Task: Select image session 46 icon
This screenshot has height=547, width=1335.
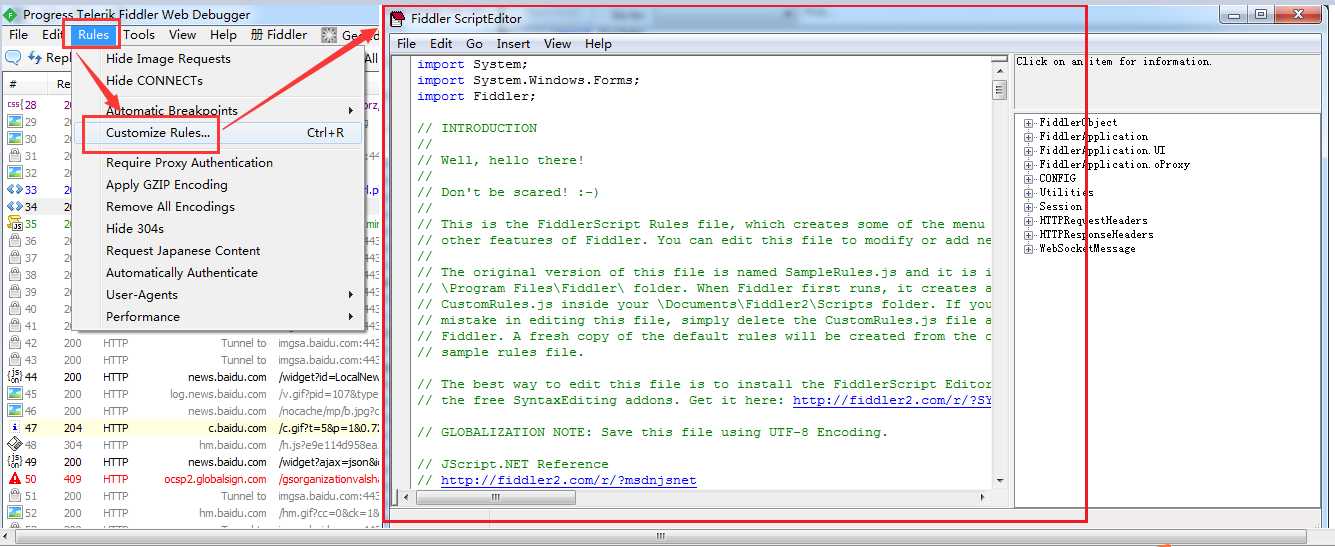Action: (15, 410)
